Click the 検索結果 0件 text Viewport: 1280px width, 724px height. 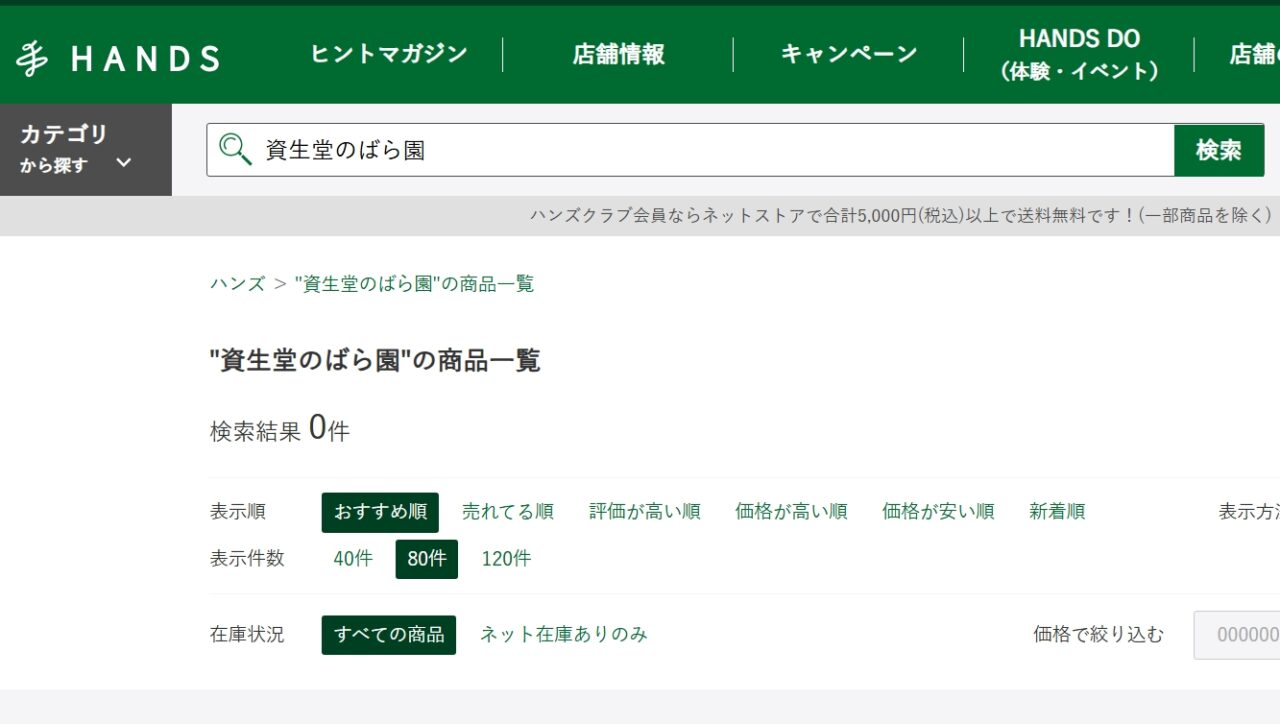(x=280, y=429)
